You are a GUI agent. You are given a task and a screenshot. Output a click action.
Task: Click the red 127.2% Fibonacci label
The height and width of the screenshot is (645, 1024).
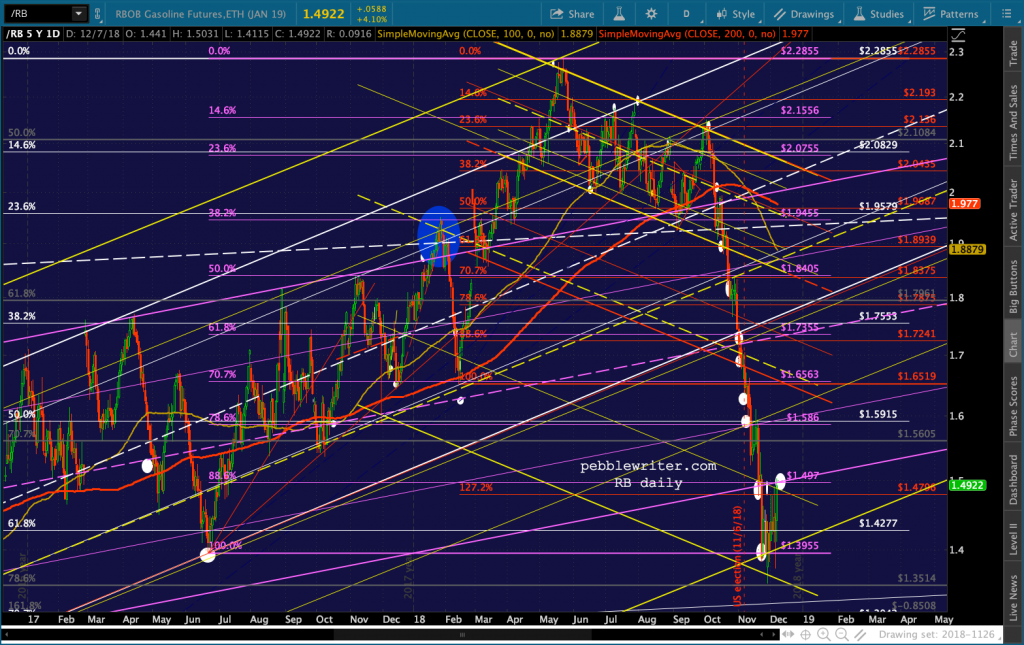476,487
